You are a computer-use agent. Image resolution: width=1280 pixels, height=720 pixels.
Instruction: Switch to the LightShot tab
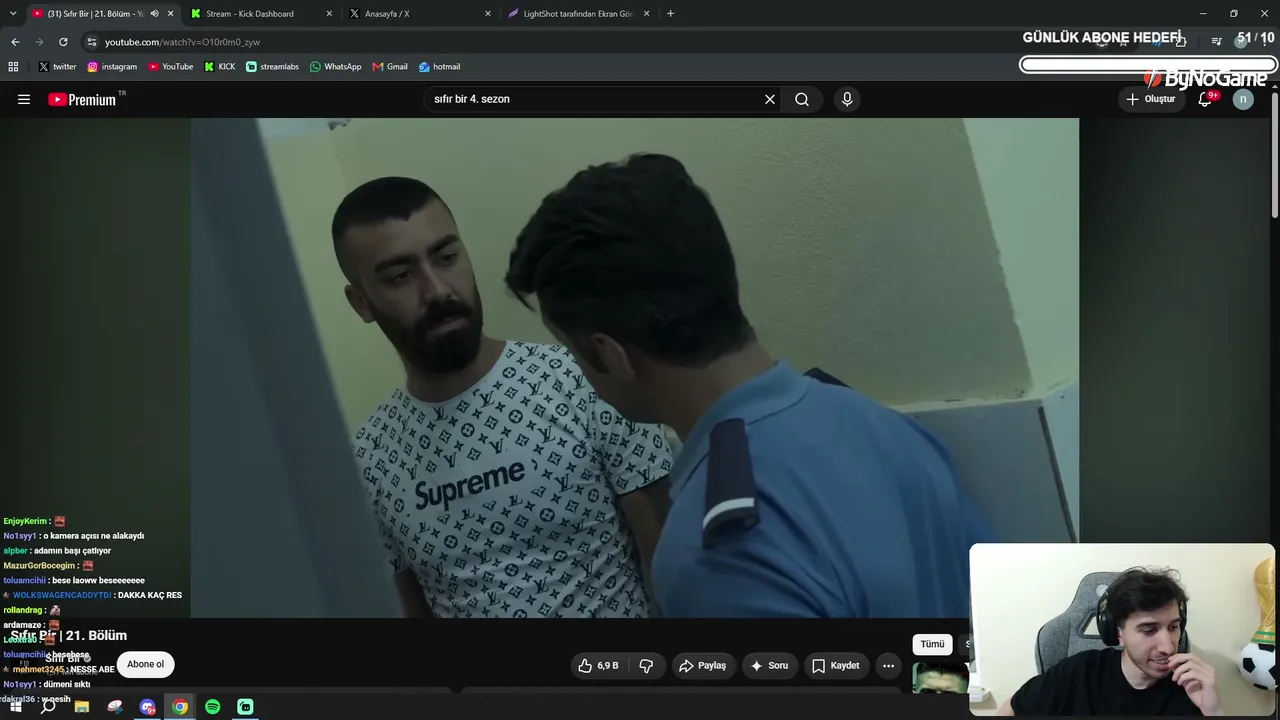(578, 14)
